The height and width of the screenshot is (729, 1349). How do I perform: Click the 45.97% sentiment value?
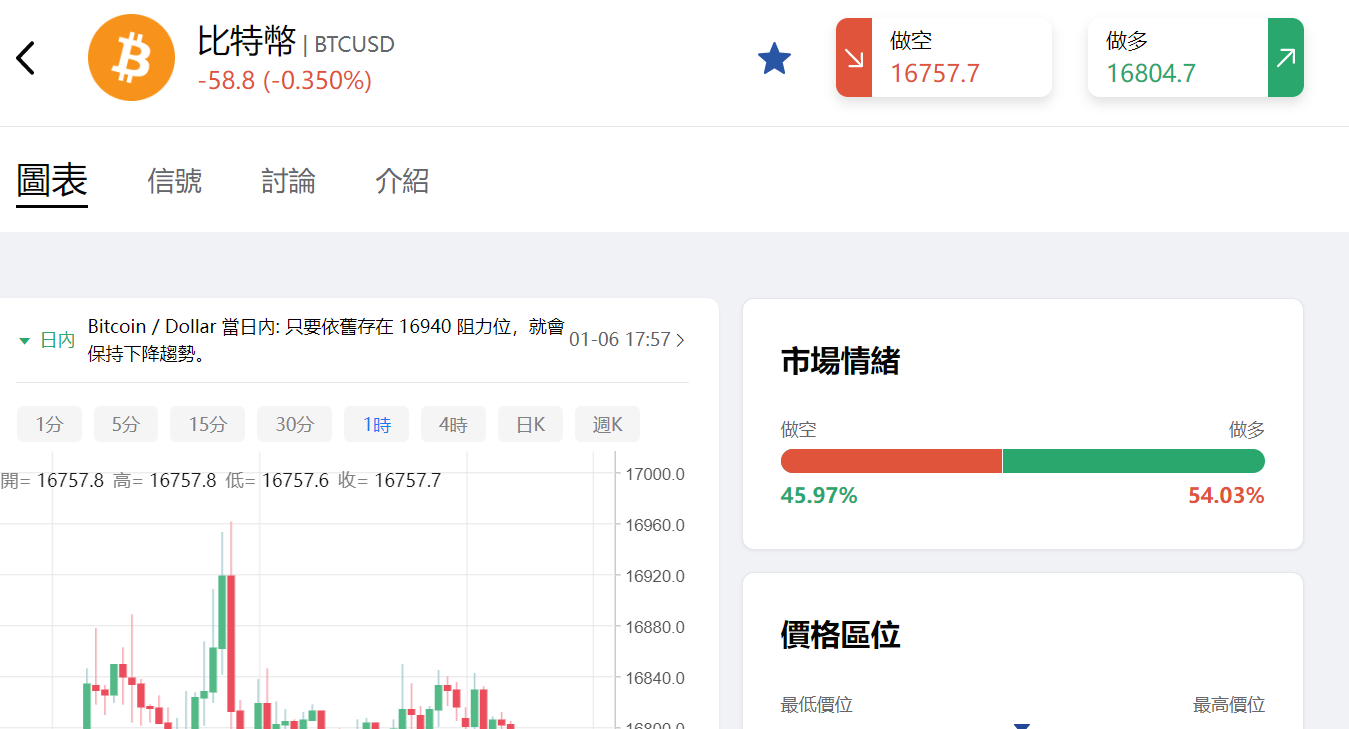pos(819,495)
